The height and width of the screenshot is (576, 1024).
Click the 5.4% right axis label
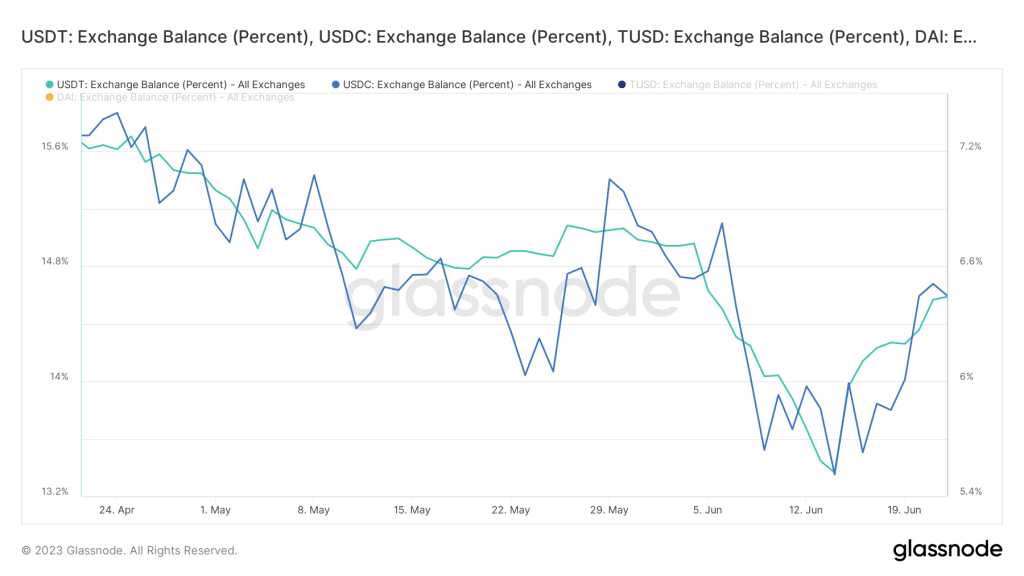970,492
